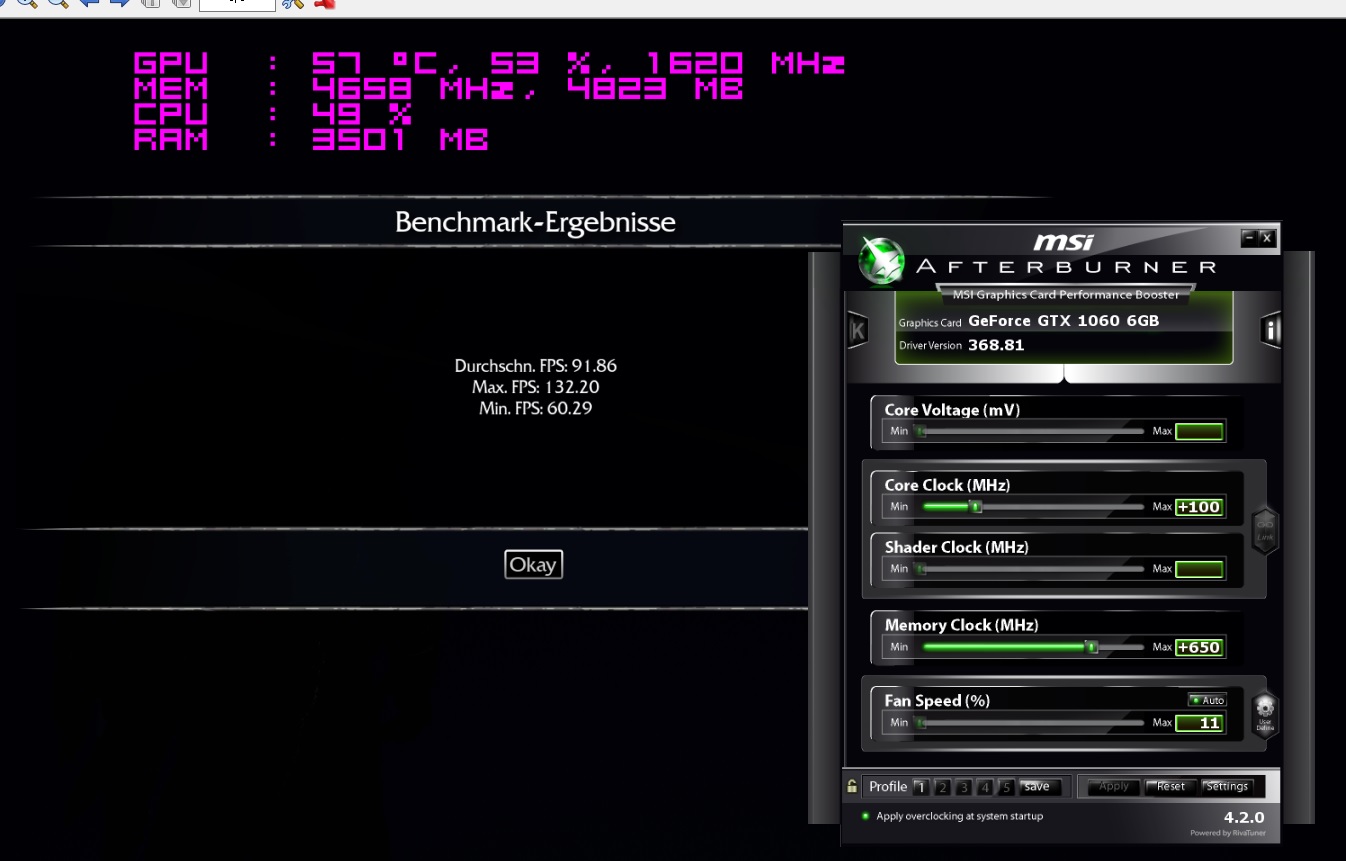Click the MEM overlay line showing 4658 MHz
Viewport: 1346px width, 861px height.
coord(438,89)
